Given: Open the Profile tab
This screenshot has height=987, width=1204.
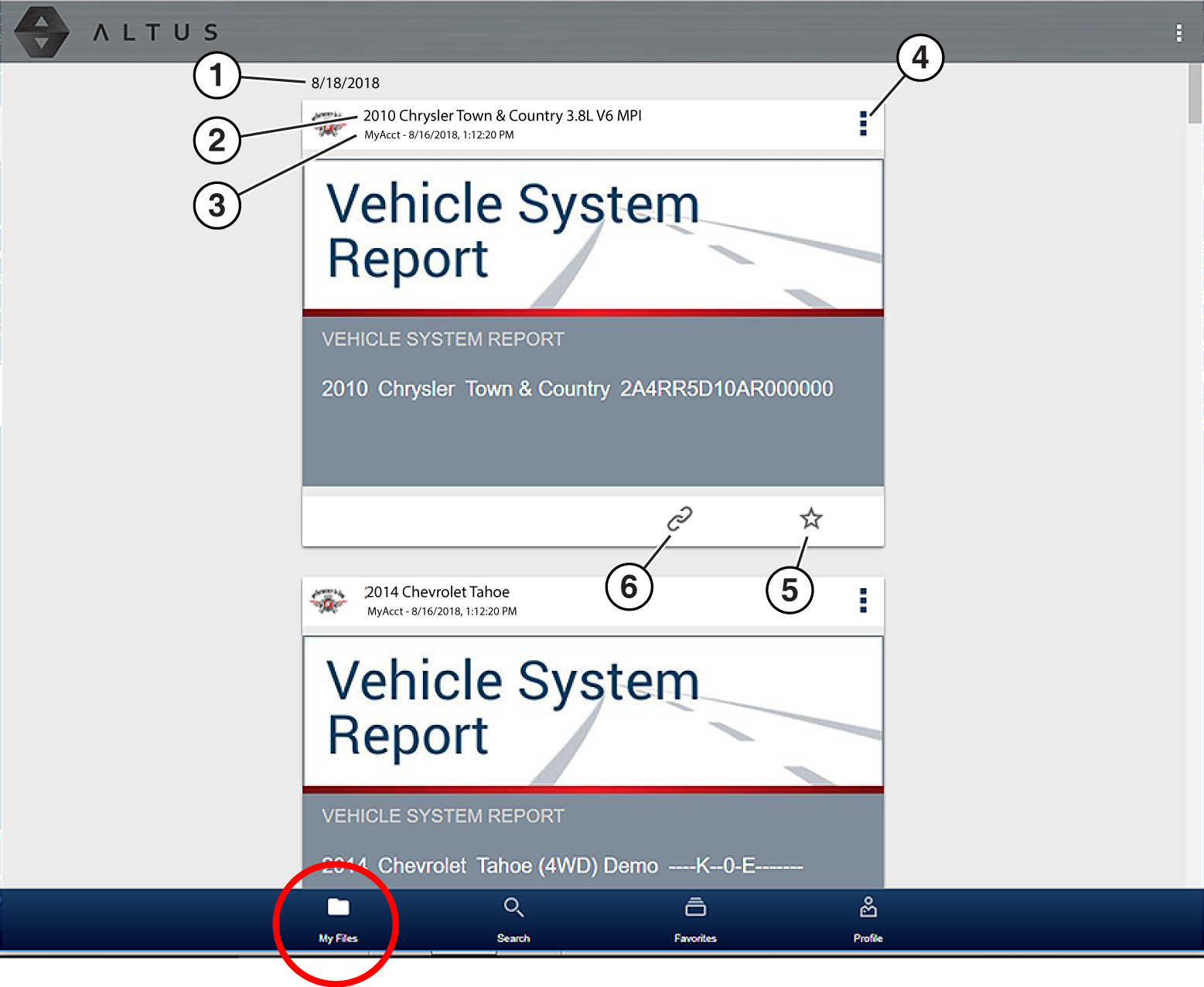Looking at the screenshot, I should [x=868, y=921].
